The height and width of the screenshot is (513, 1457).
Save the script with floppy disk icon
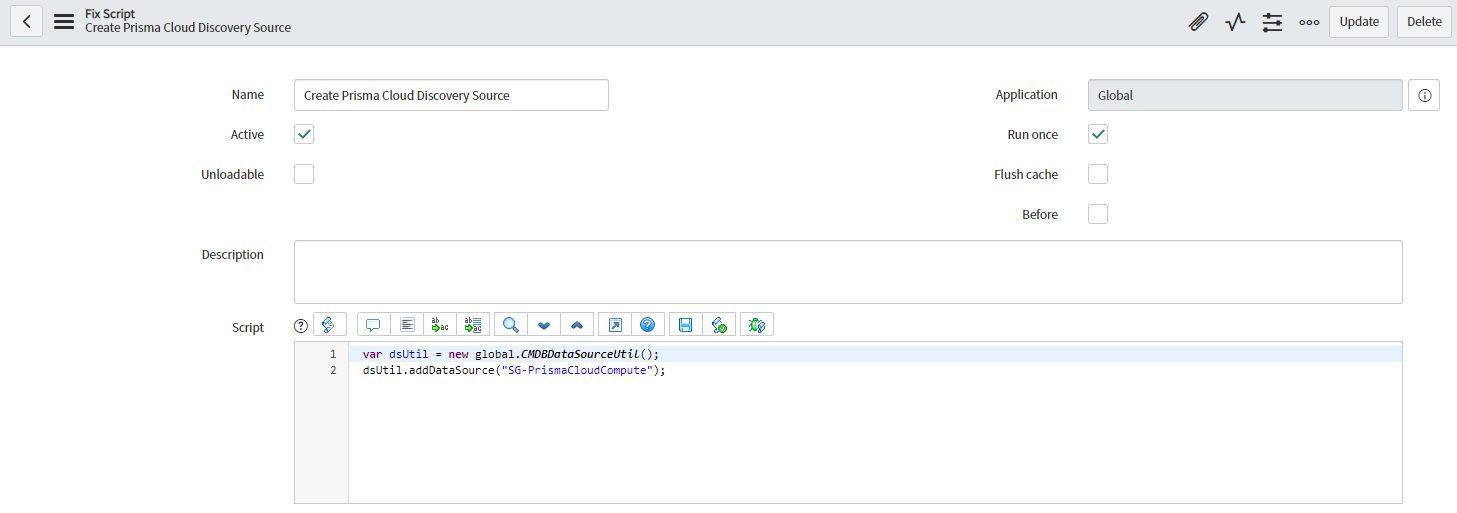coord(686,324)
